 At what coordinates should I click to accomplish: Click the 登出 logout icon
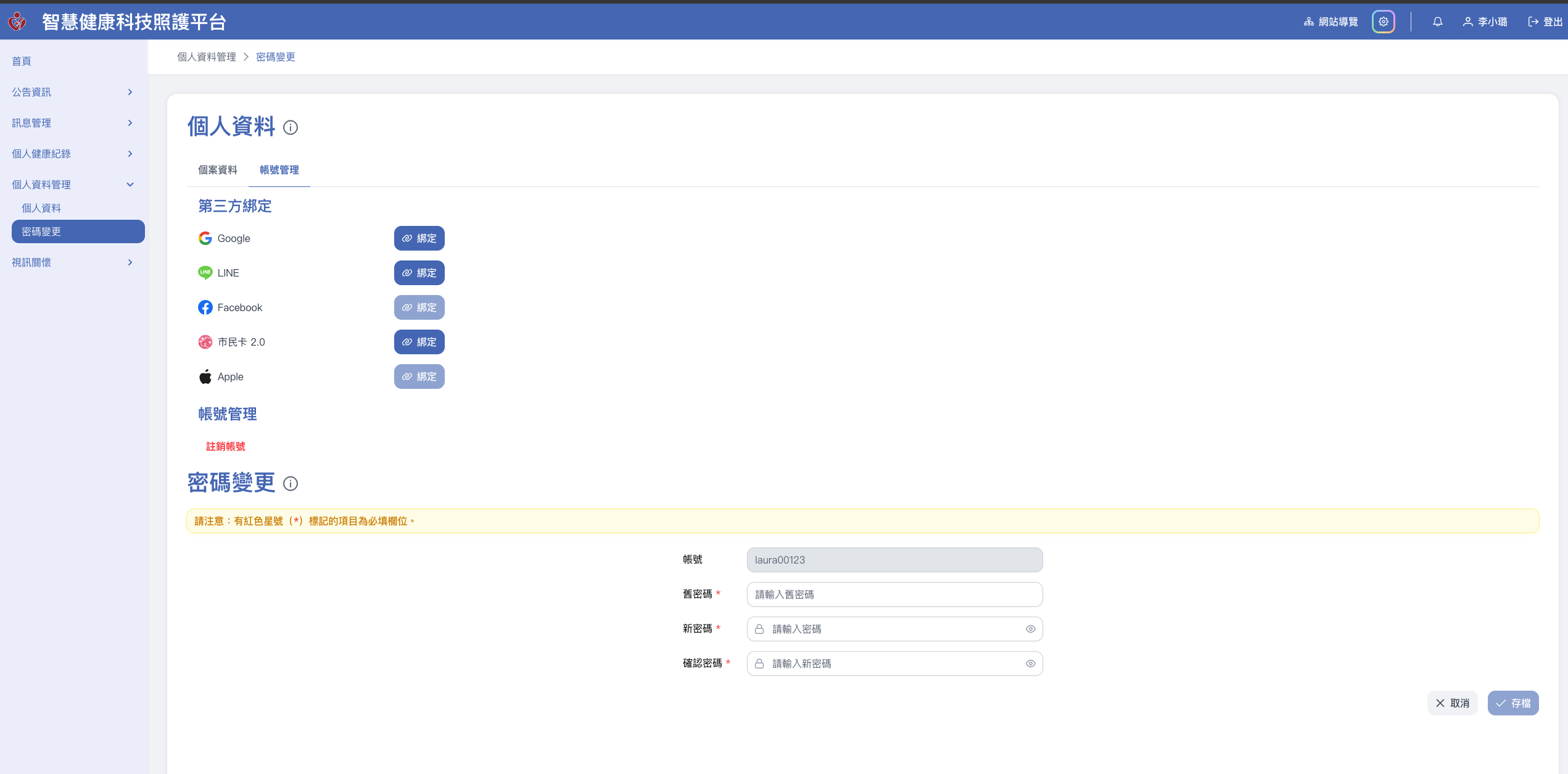click(x=1533, y=22)
